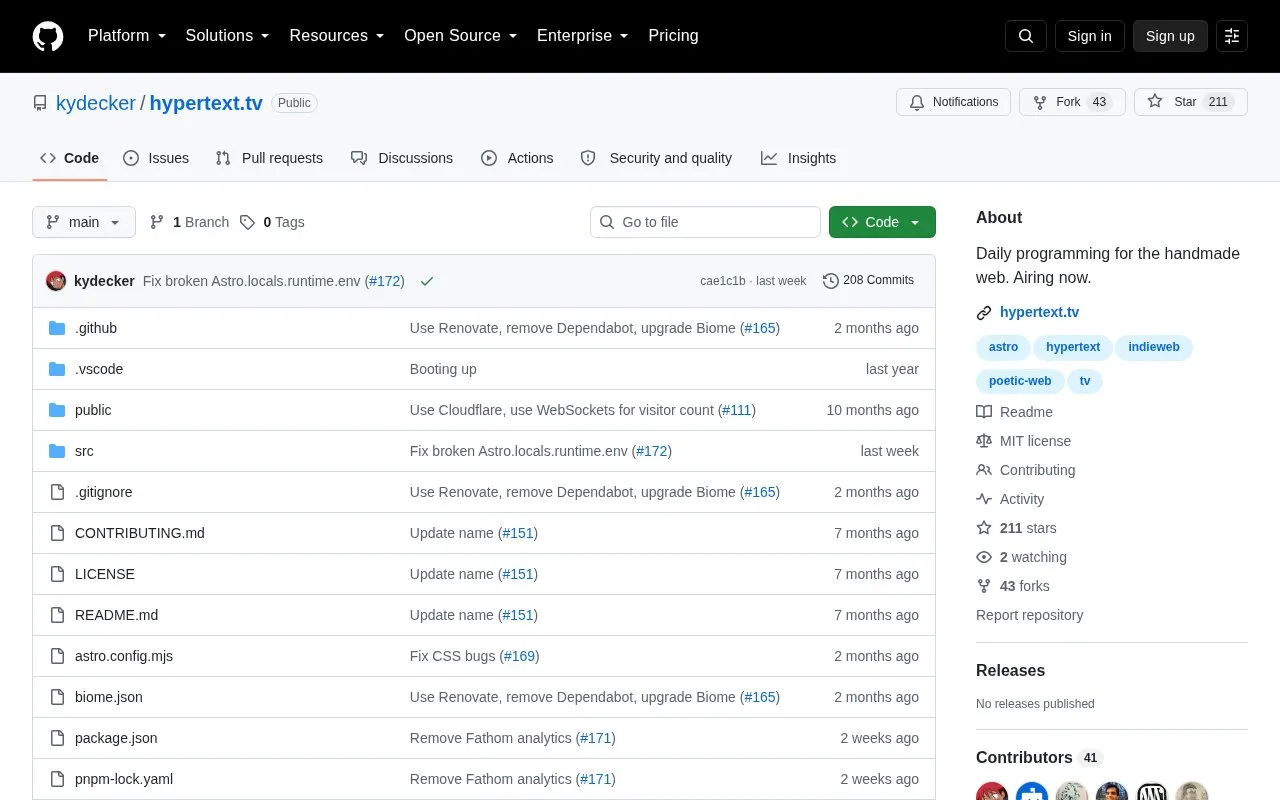Open the search magnifier button
Screen dimensions: 1280x800
coord(1026,36)
